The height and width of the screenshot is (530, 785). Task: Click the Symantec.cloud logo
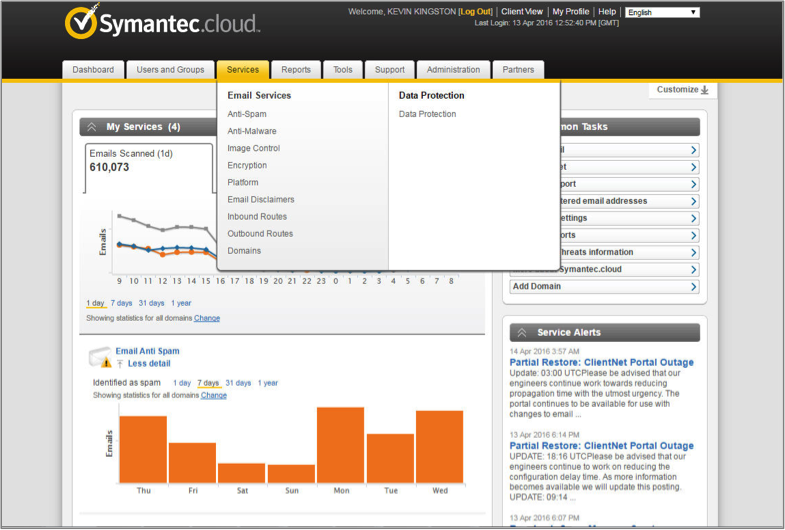click(162, 23)
